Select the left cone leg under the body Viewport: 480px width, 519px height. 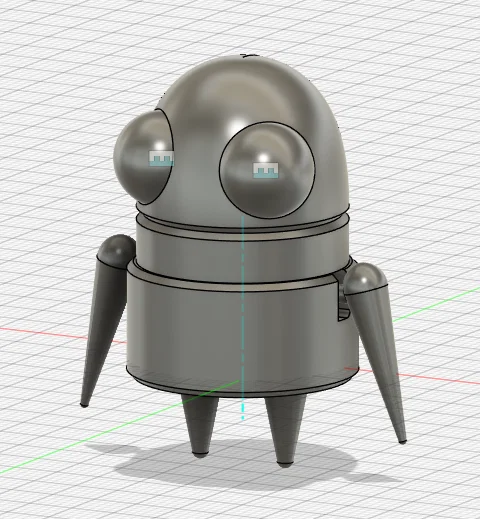click(x=201, y=425)
